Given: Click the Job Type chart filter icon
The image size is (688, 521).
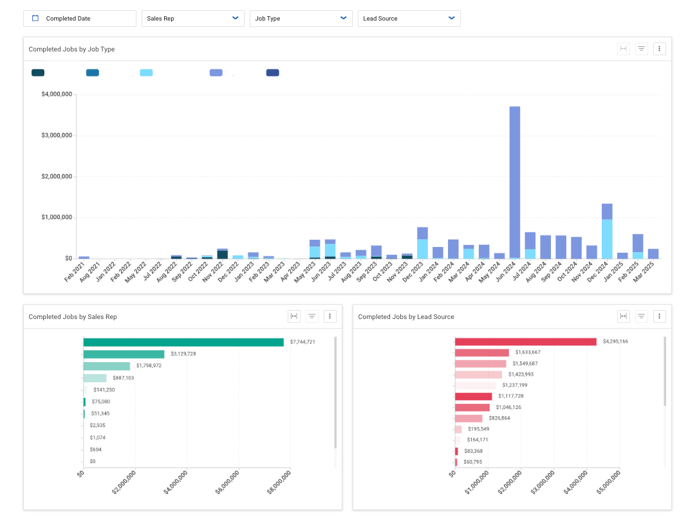Looking at the screenshot, I should tap(641, 49).
